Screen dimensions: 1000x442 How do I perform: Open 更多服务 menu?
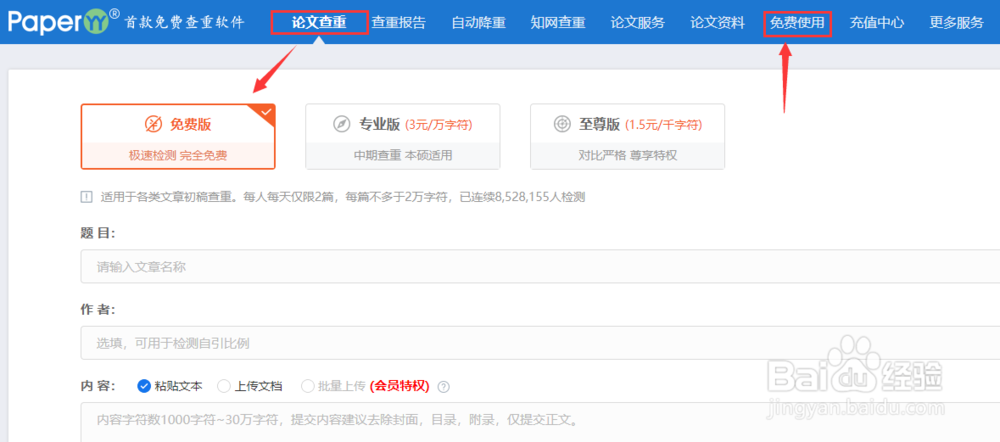coord(957,23)
